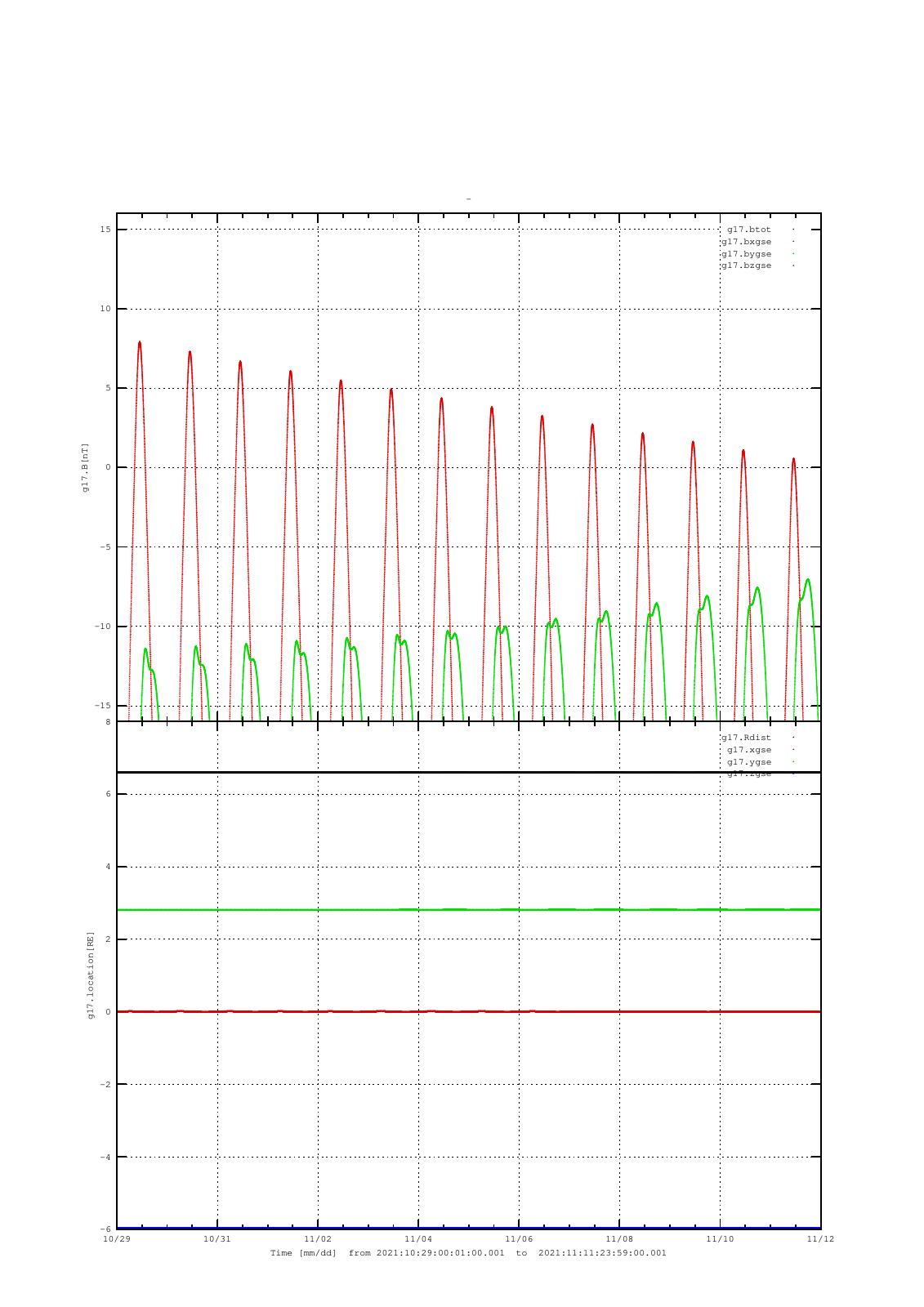This screenshot has width=924, height=1307.
Task: Click the g17.bygse legend label
Action: (746, 254)
